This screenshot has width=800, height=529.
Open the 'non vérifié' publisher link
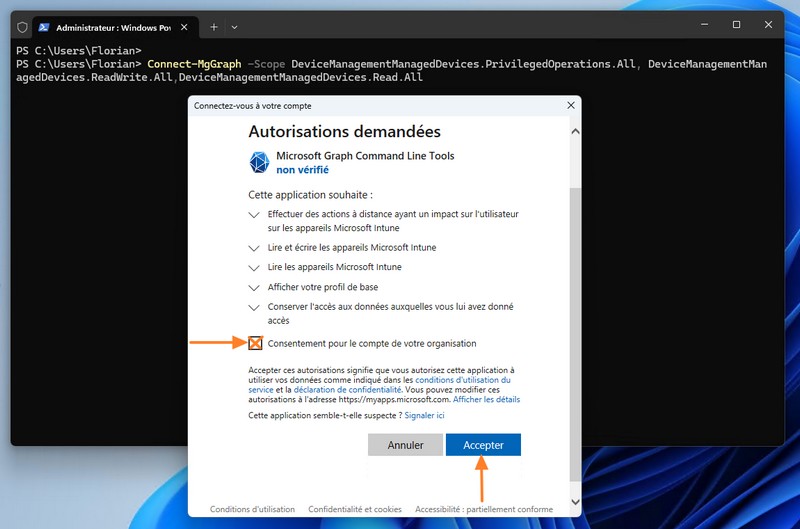(302, 170)
